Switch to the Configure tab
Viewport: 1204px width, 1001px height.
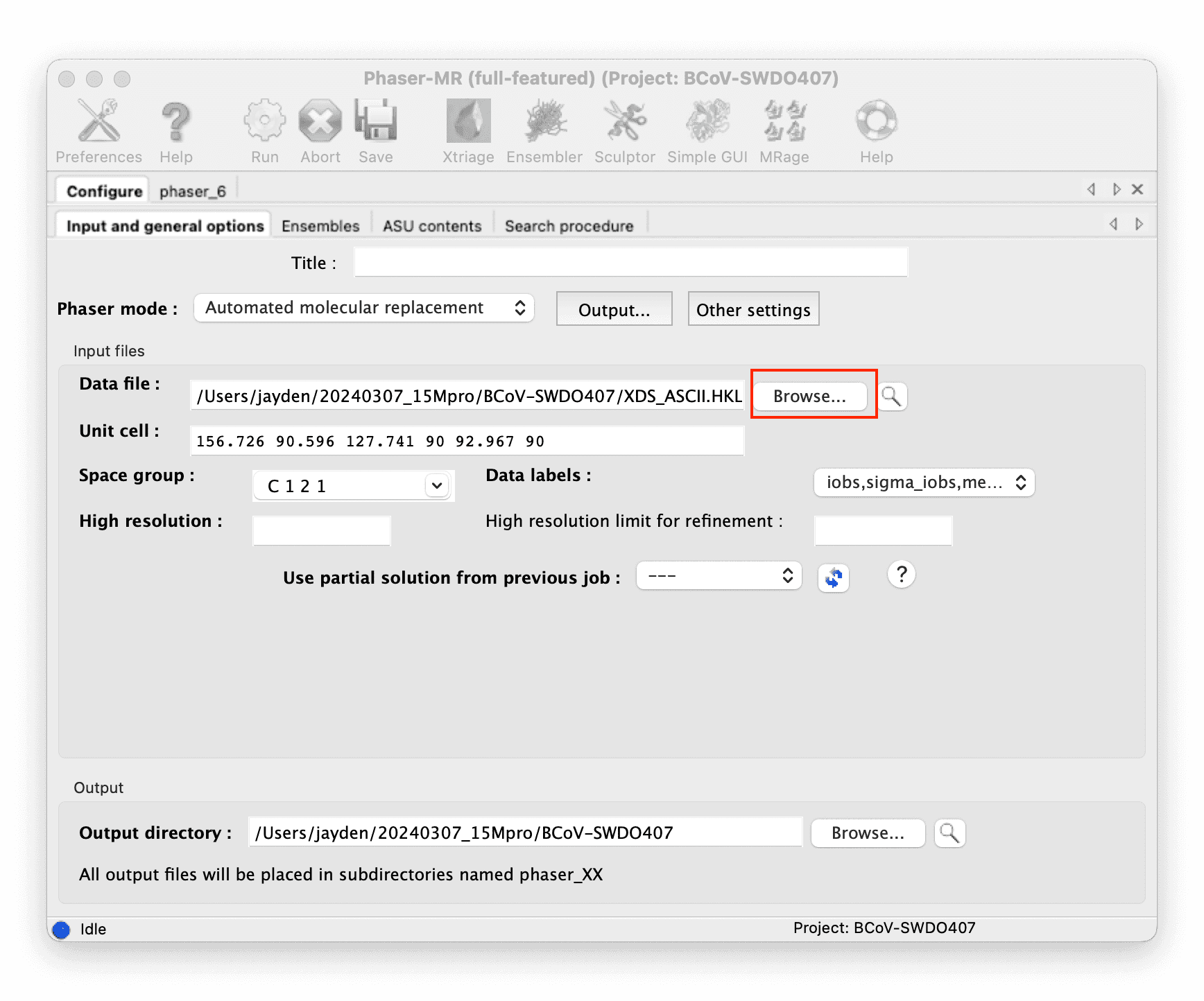[x=104, y=191]
